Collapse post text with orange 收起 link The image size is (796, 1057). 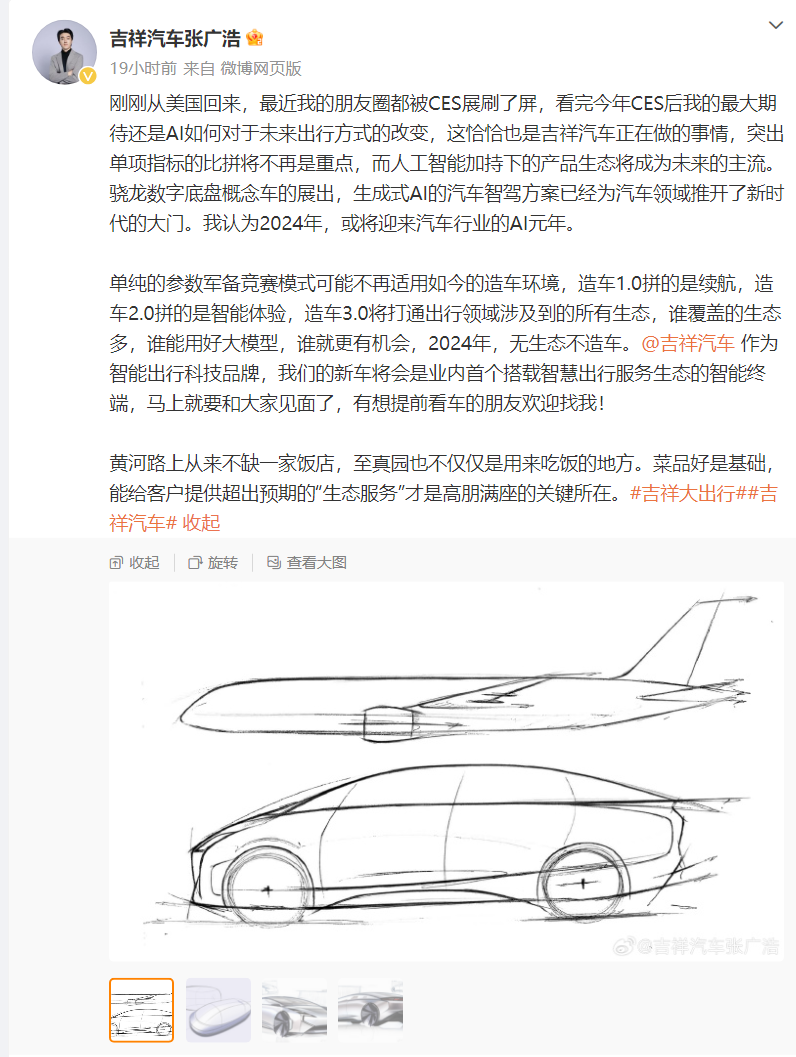click(x=202, y=523)
